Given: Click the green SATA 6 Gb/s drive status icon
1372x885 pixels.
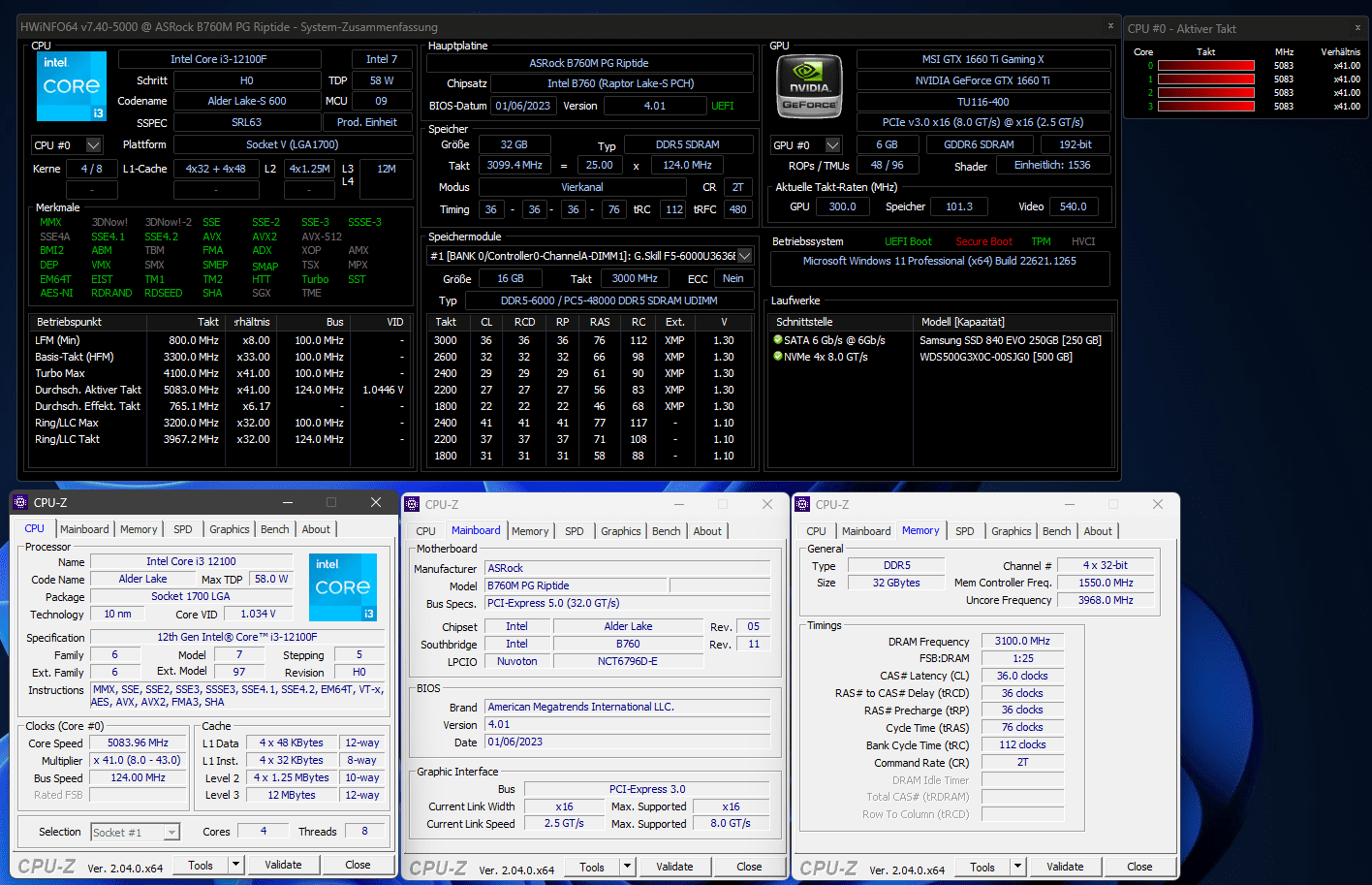Looking at the screenshot, I should [777, 340].
